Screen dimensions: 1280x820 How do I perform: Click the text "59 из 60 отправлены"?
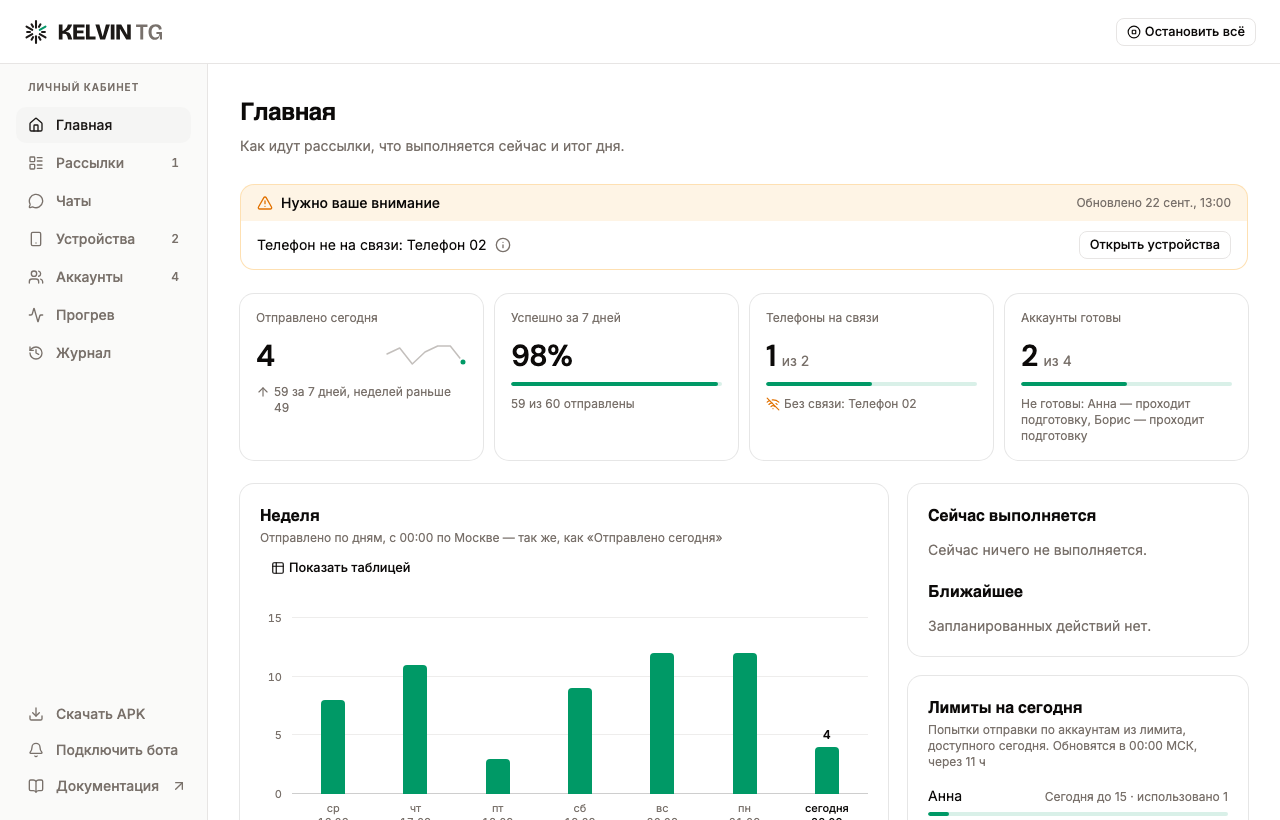coord(573,404)
